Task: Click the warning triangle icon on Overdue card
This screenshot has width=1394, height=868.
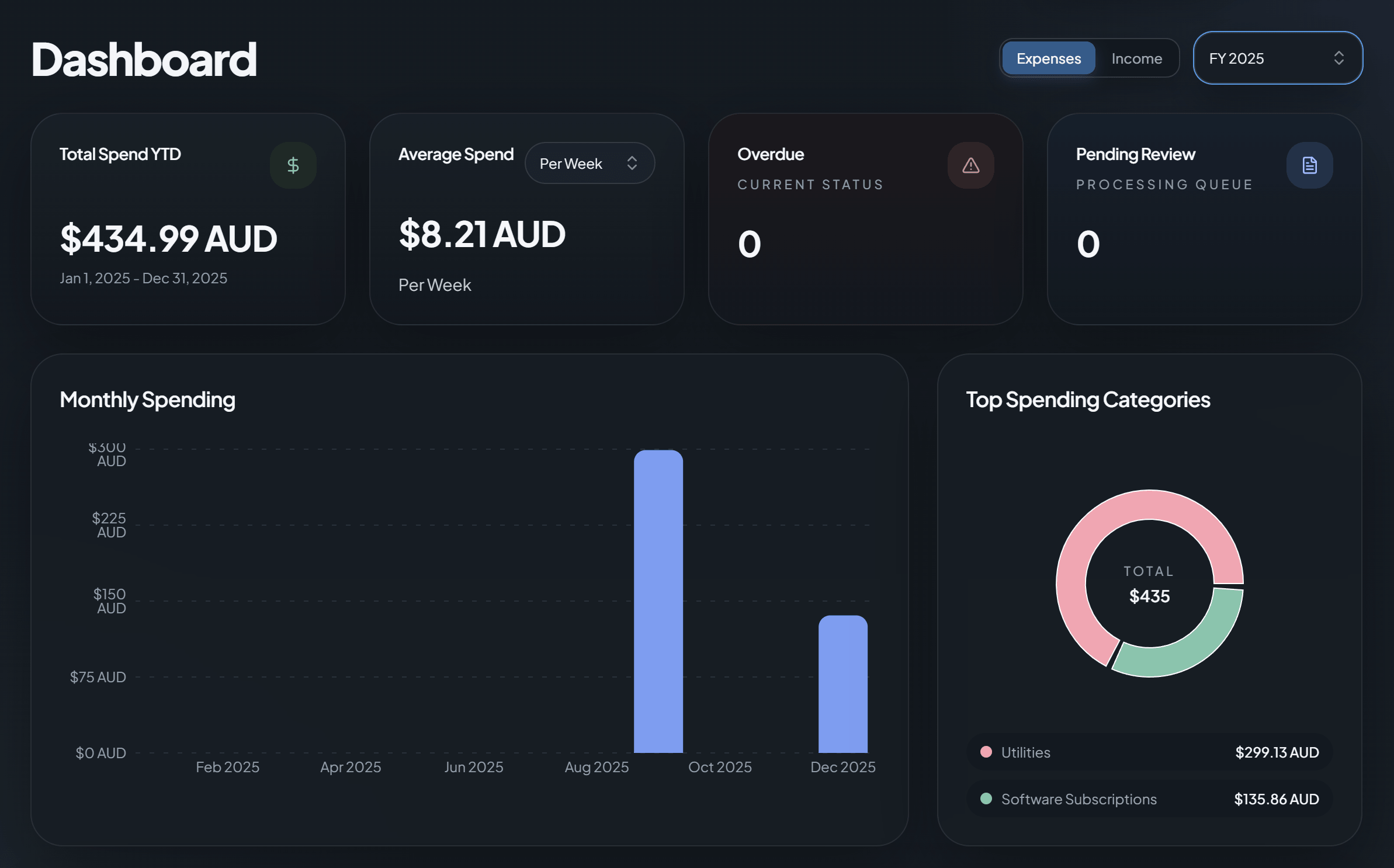Action: click(x=970, y=165)
